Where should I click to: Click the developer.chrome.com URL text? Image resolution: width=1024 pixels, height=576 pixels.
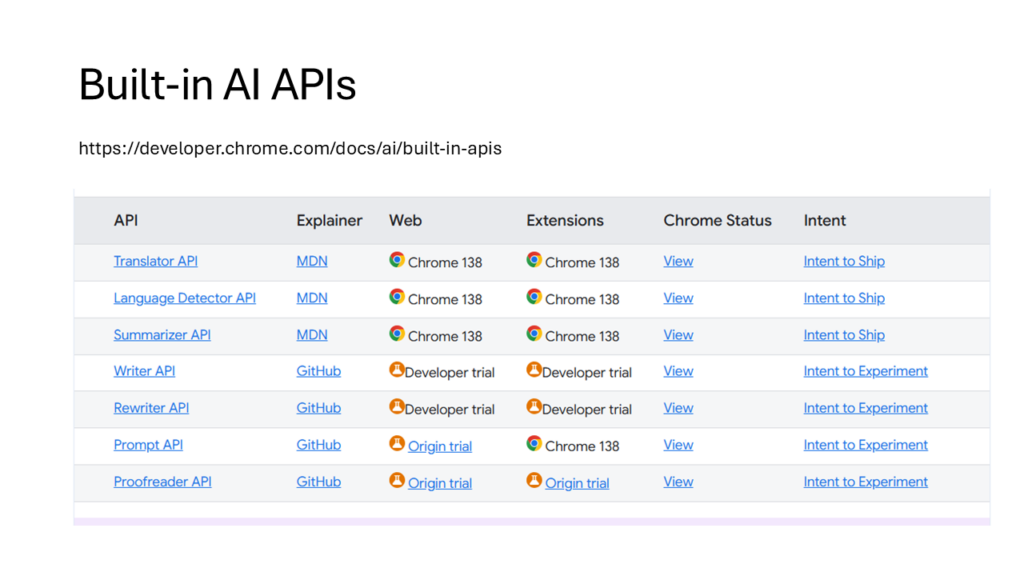tap(290, 148)
